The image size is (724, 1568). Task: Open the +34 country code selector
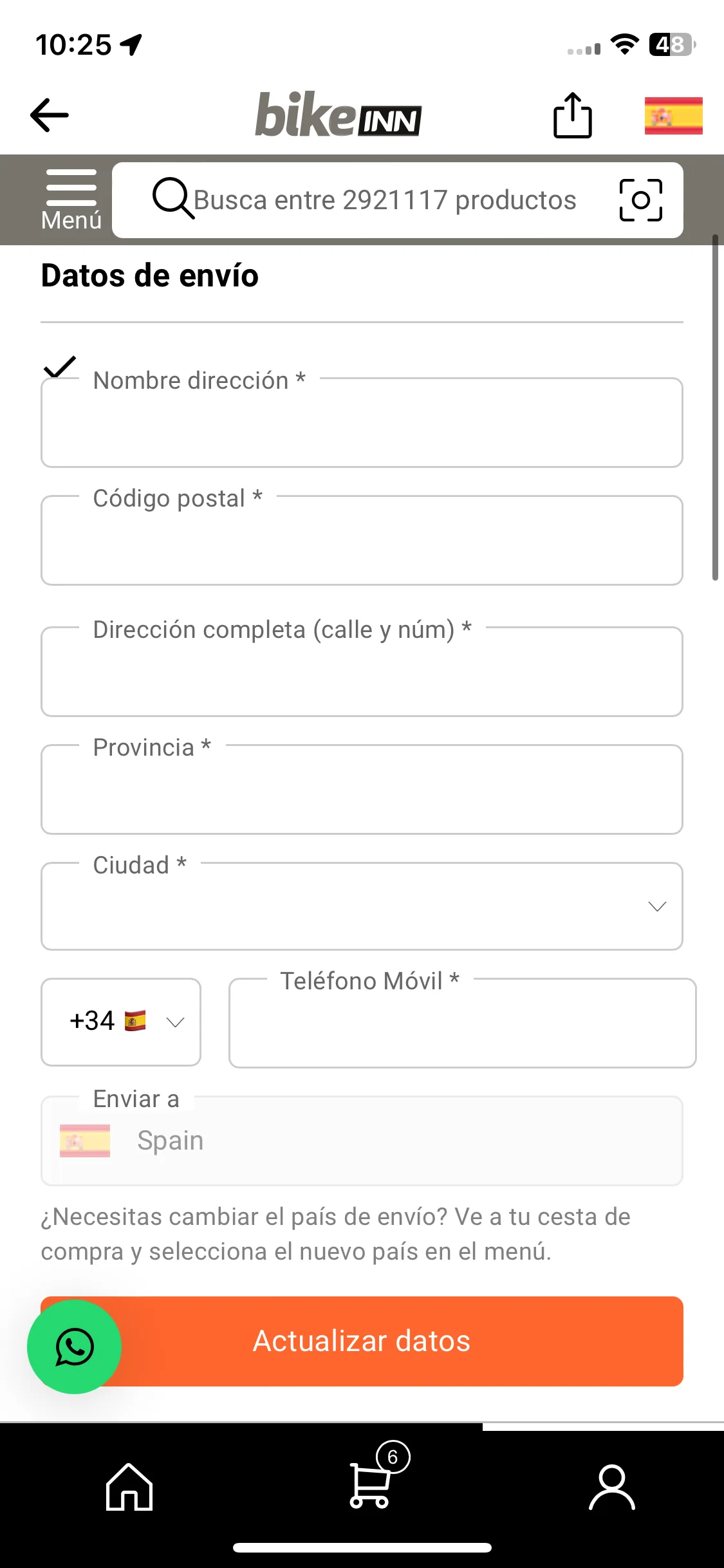click(x=121, y=1022)
